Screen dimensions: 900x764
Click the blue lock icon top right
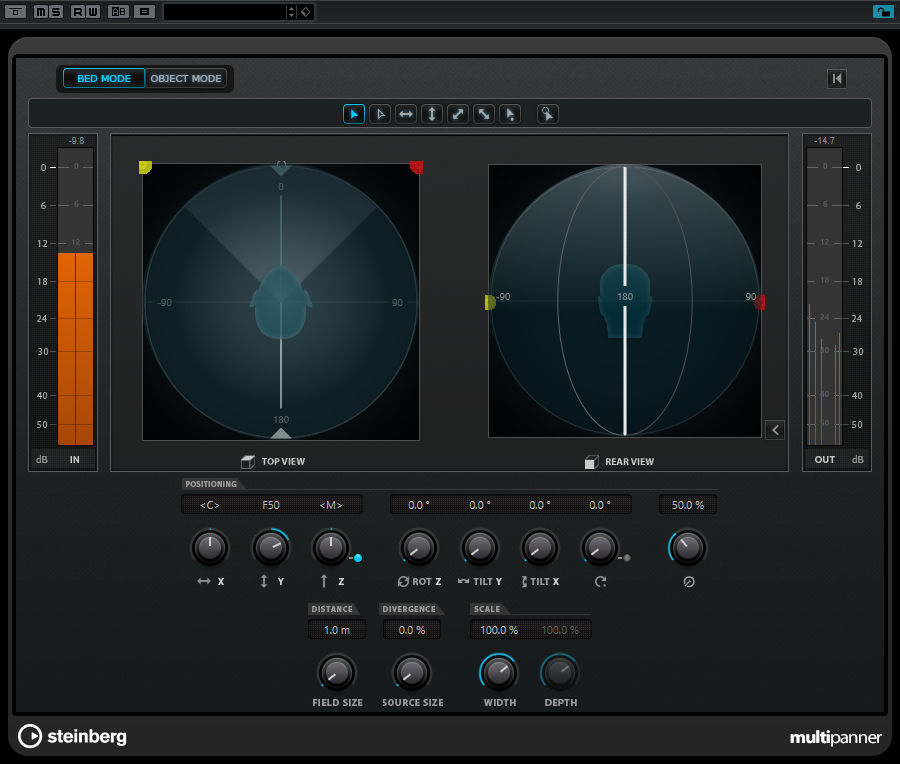[x=882, y=11]
